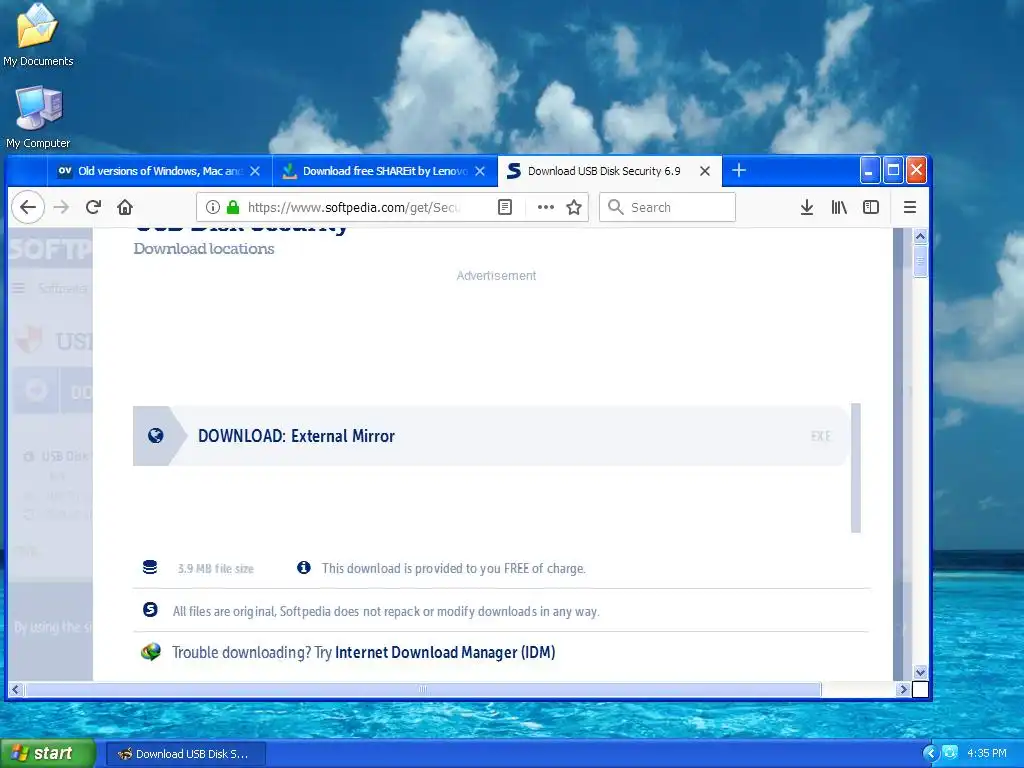This screenshot has width=1024, height=768.
Task: Click the system tray clock 4:35 PM
Action: (x=987, y=753)
